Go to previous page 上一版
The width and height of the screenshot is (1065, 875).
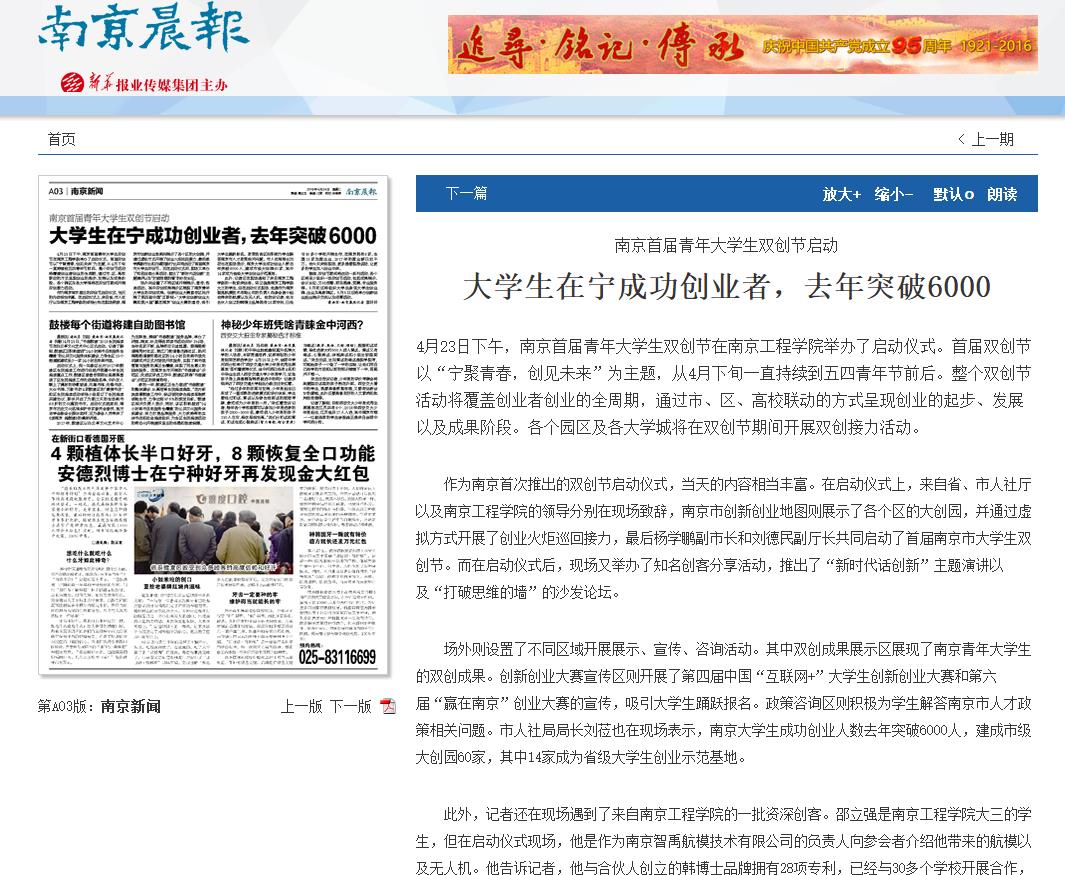pos(301,706)
